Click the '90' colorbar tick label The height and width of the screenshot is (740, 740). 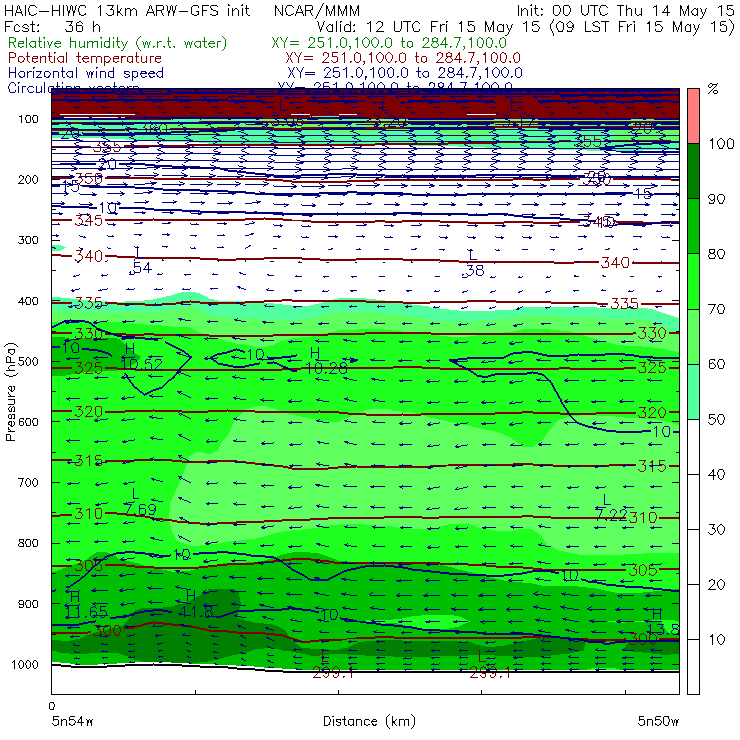click(x=716, y=199)
